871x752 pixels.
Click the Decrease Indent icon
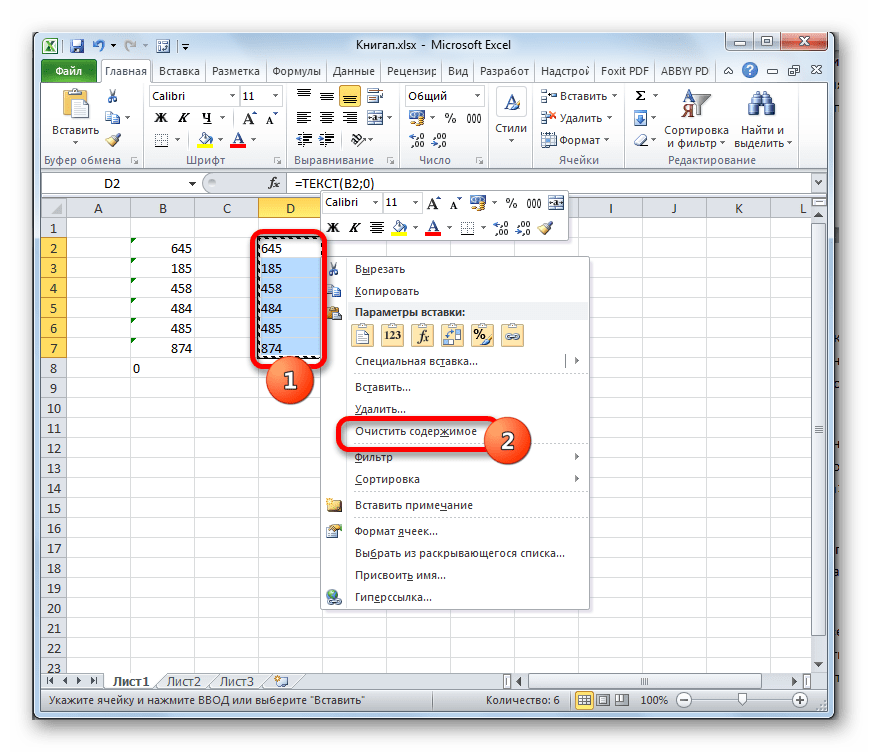[304, 139]
